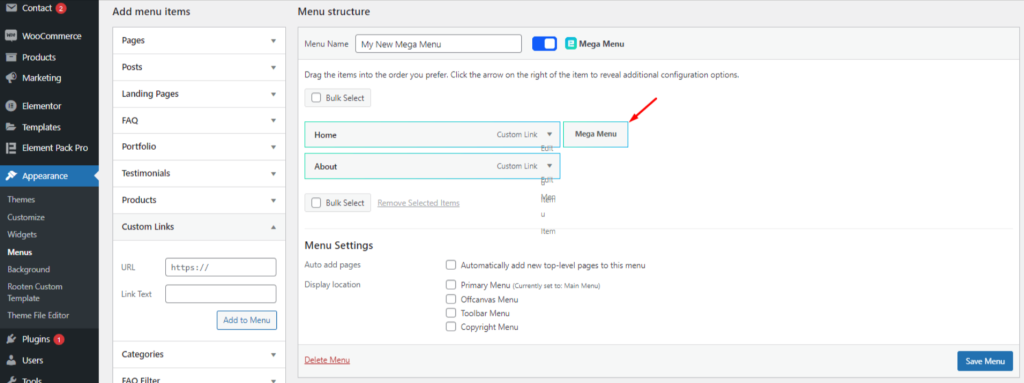Open WooCommerce in the admin sidebar

click(52, 36)
